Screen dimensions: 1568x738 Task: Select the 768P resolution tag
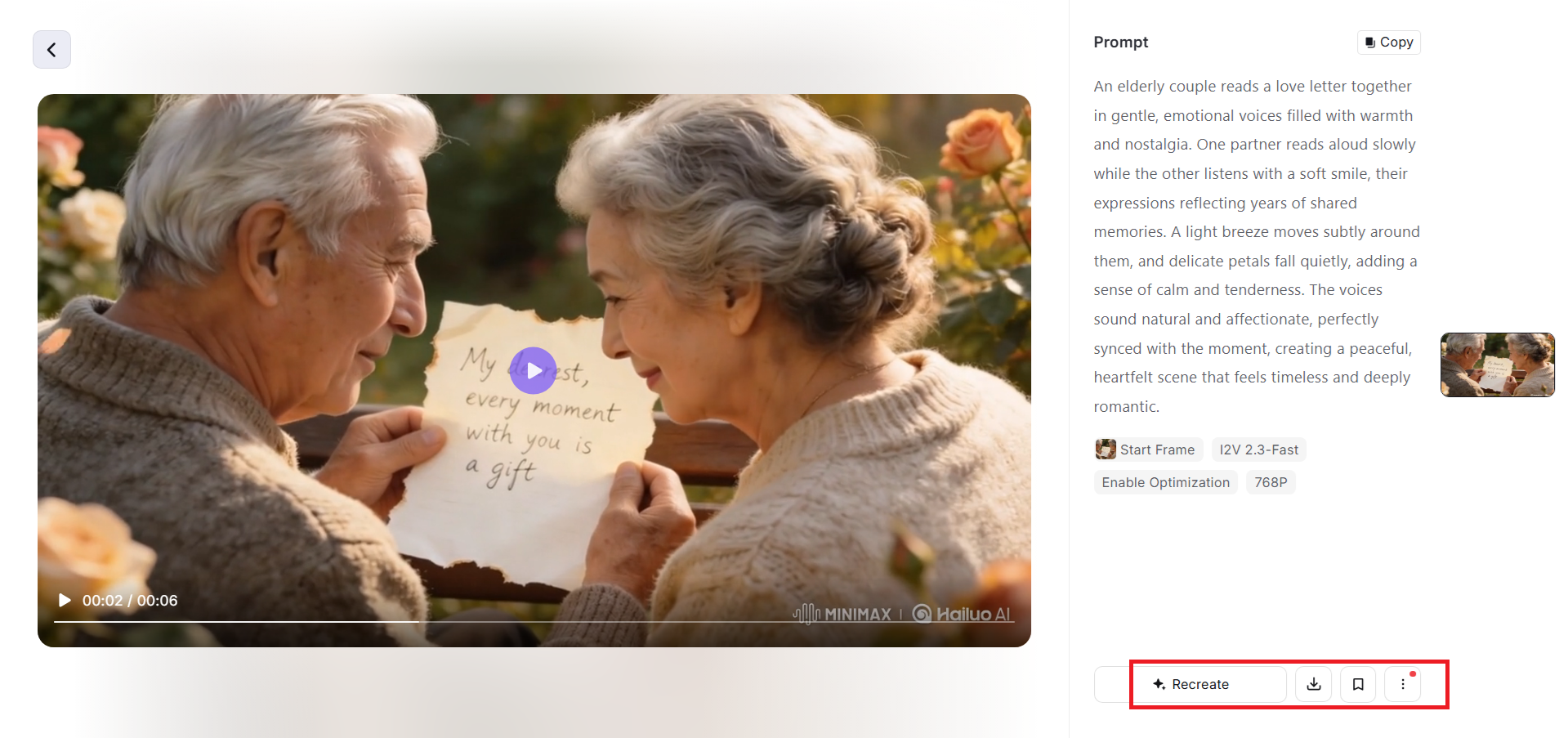[x=1271, y=482]
